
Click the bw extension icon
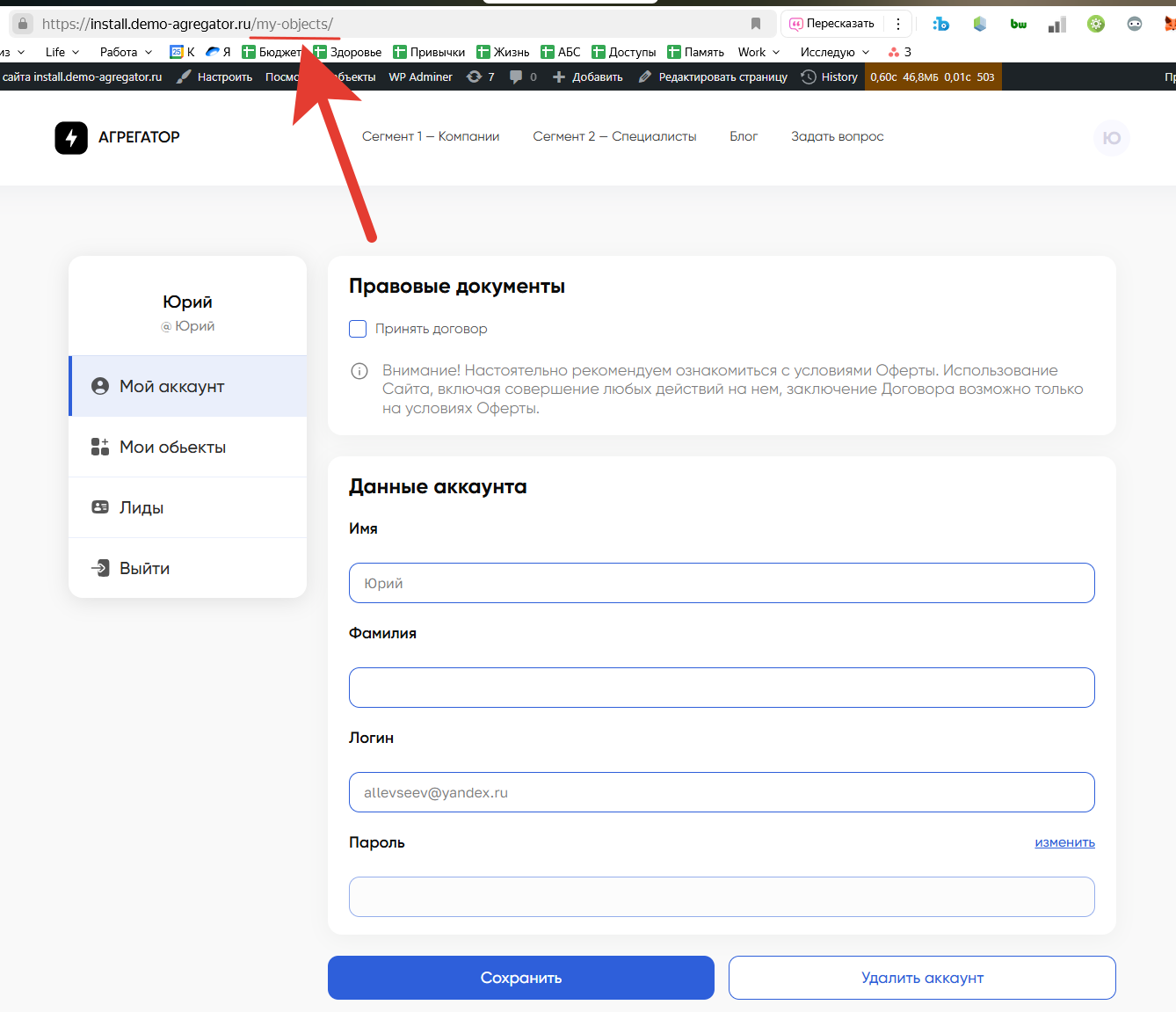click(x=1018, y=24)
